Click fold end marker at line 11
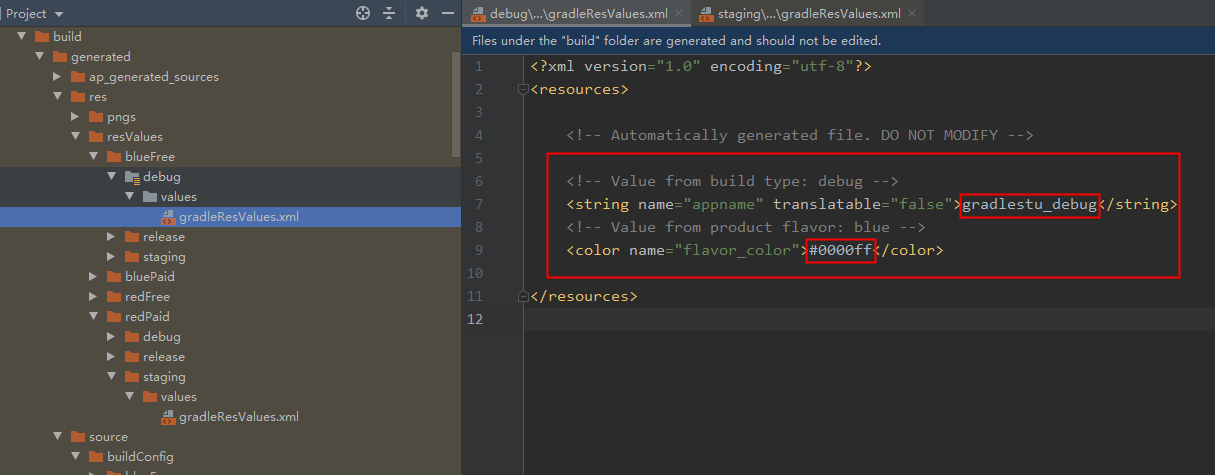This screenshot has height=475, width=1215. click(522, 296)
